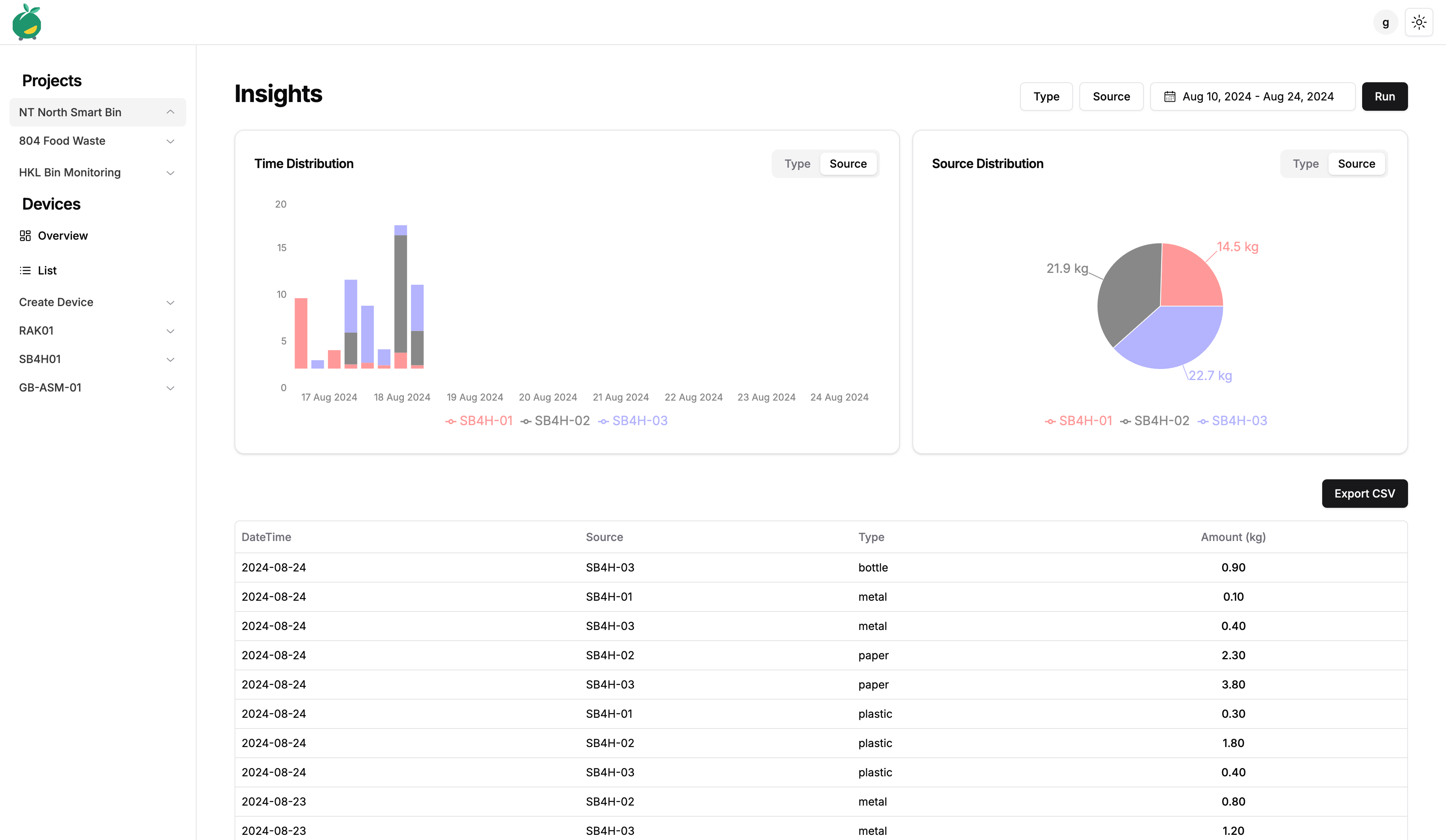Click the List lines icon
Image resolution: width=1446 pixels, height=840 pixels.
tap(25, 270)
